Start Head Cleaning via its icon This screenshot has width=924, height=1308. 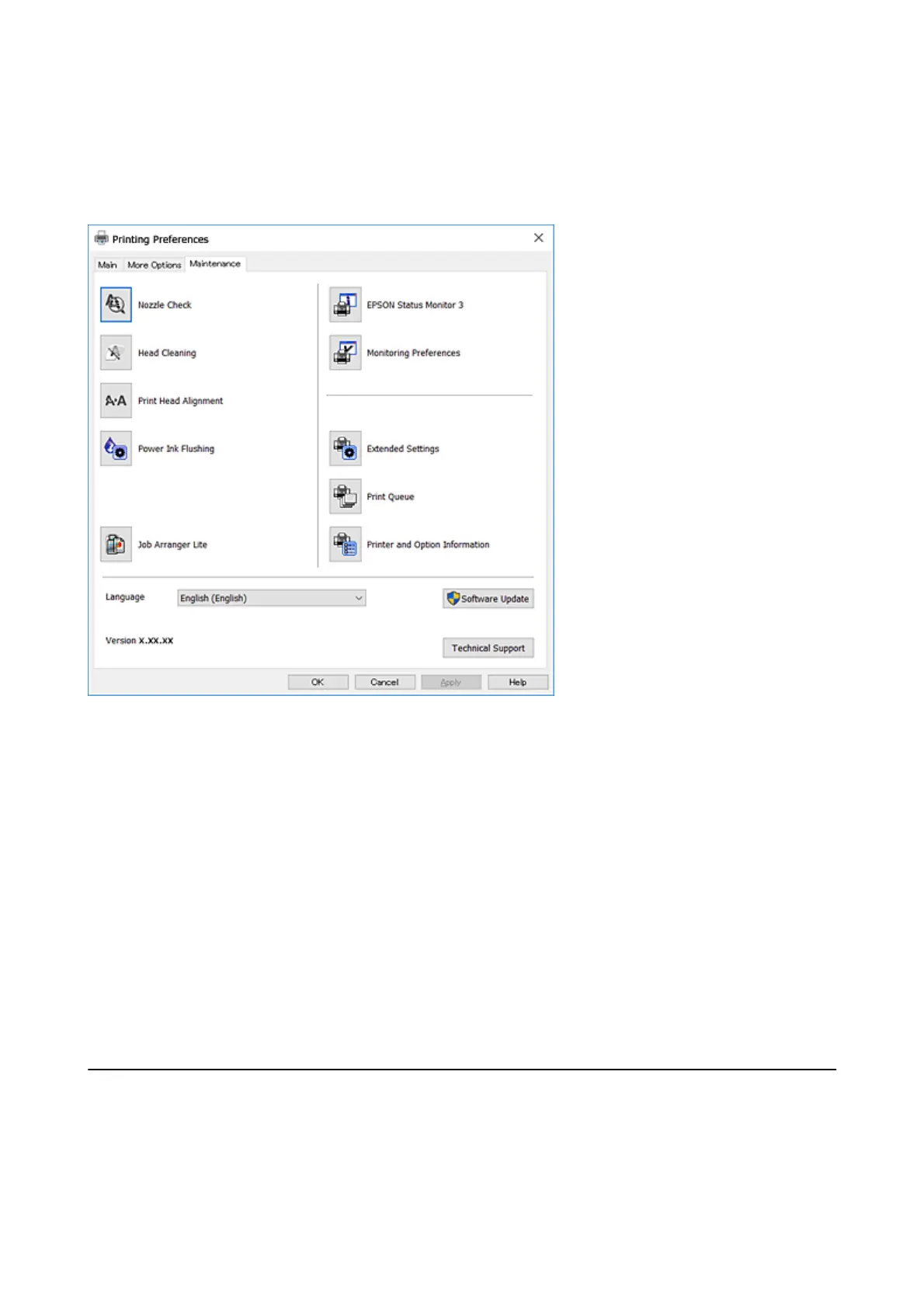[x=116, y=353]
